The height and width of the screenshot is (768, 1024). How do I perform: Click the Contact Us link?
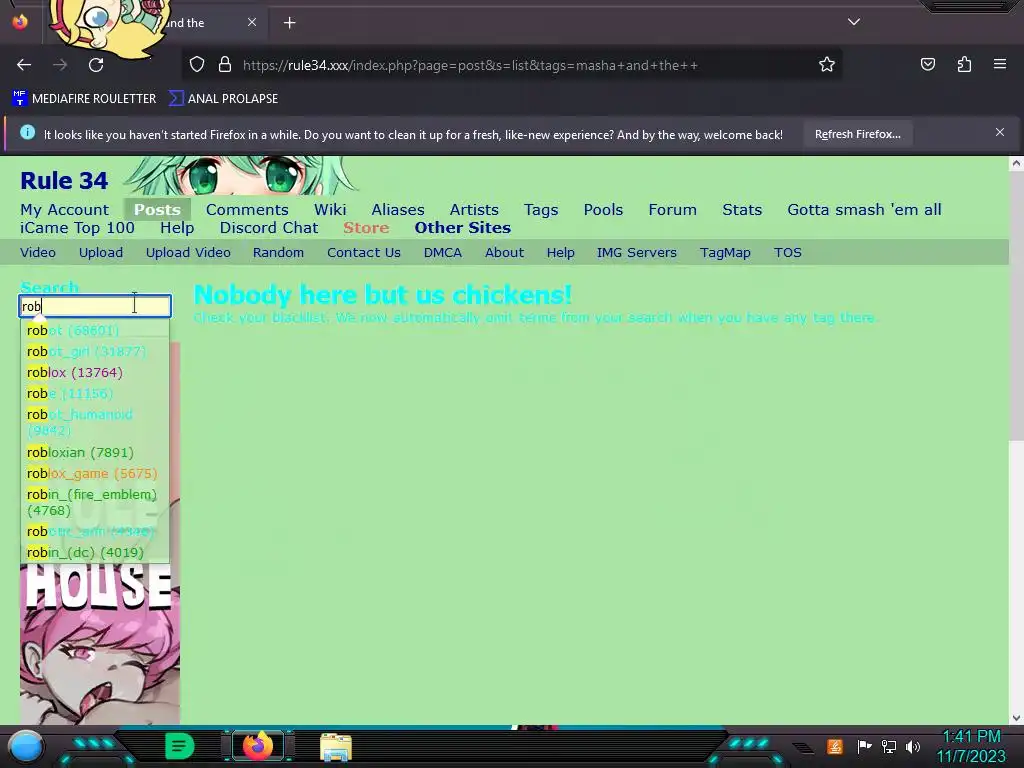coord(364,253)
